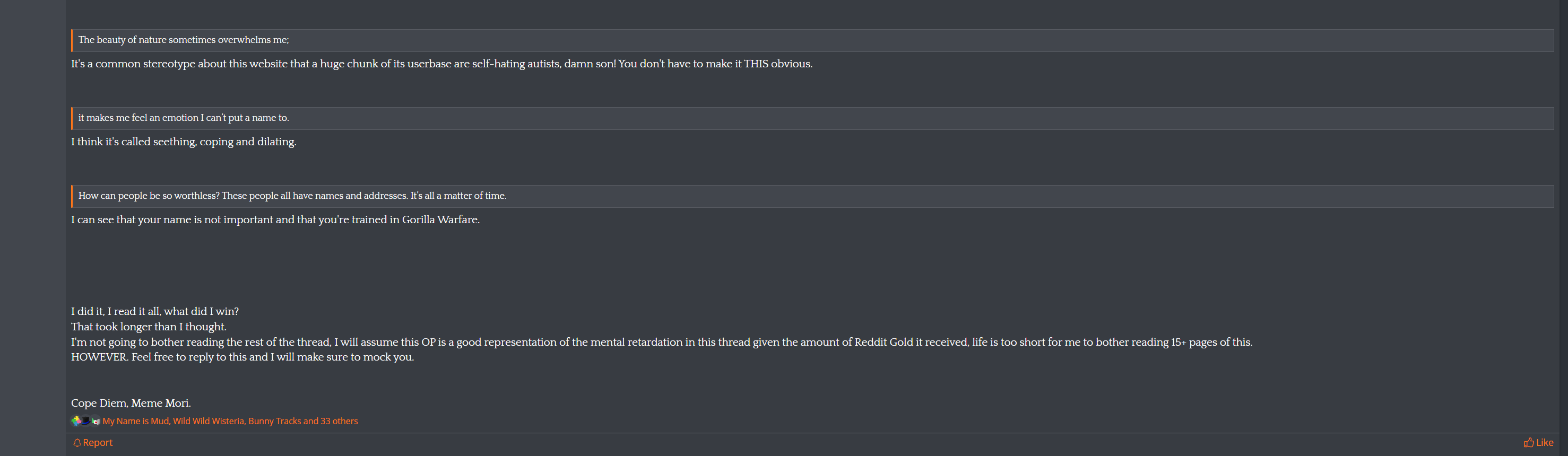The image size is (1568, 456).
Task: Click the "It's a common stereotype" paragraph
Action: 441,64
